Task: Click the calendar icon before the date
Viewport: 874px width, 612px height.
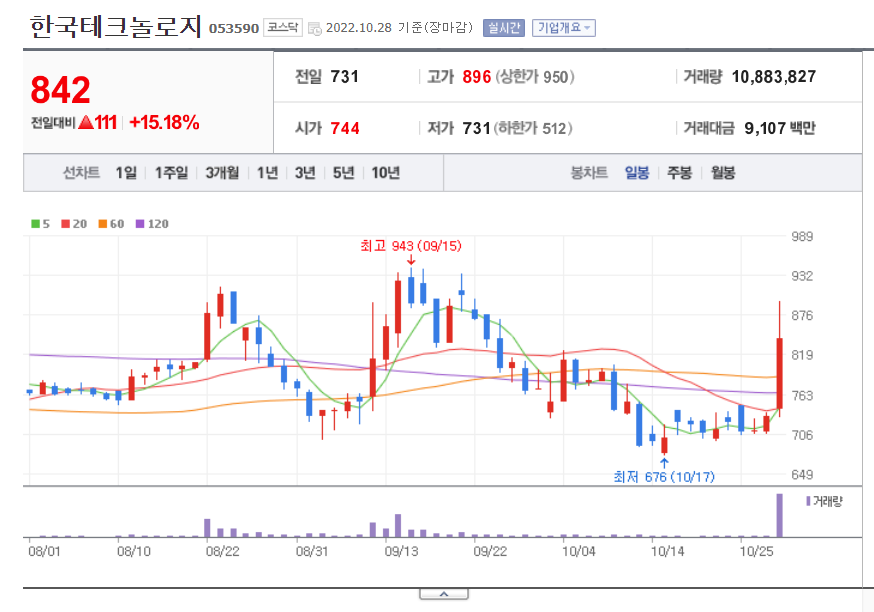Action: pyautogui.click(x=314, y=28)
